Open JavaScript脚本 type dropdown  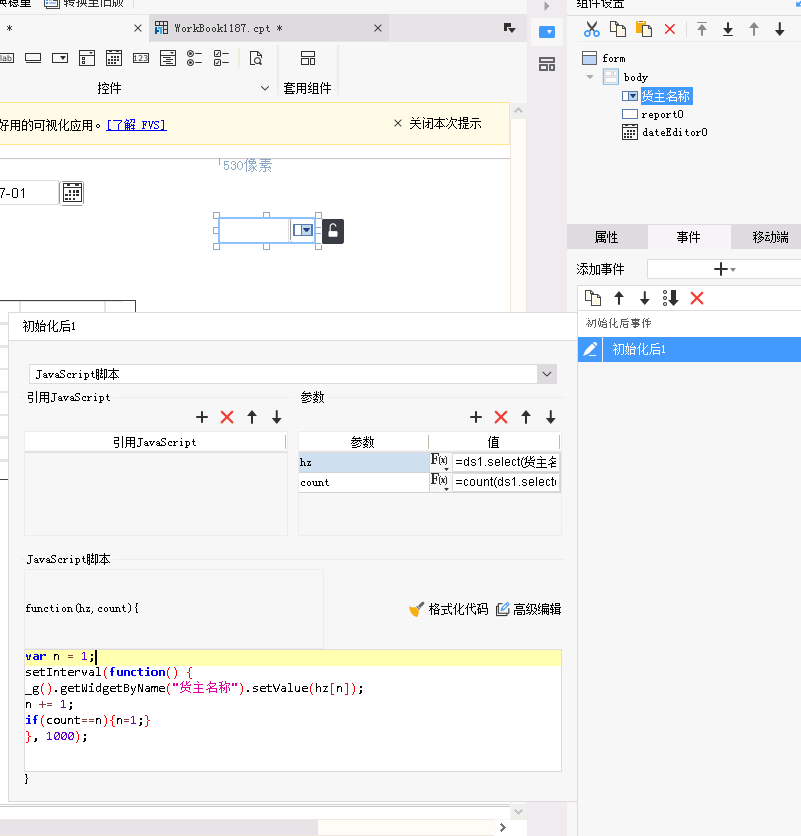(x=547, y=374)
